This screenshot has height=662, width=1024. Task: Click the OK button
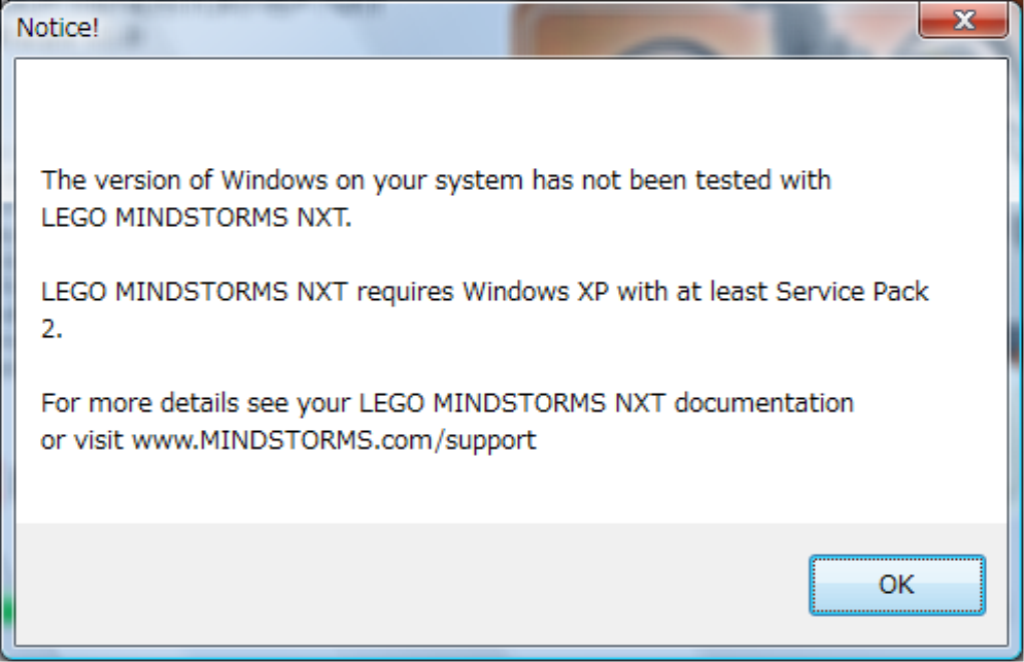tap(896, 584)
